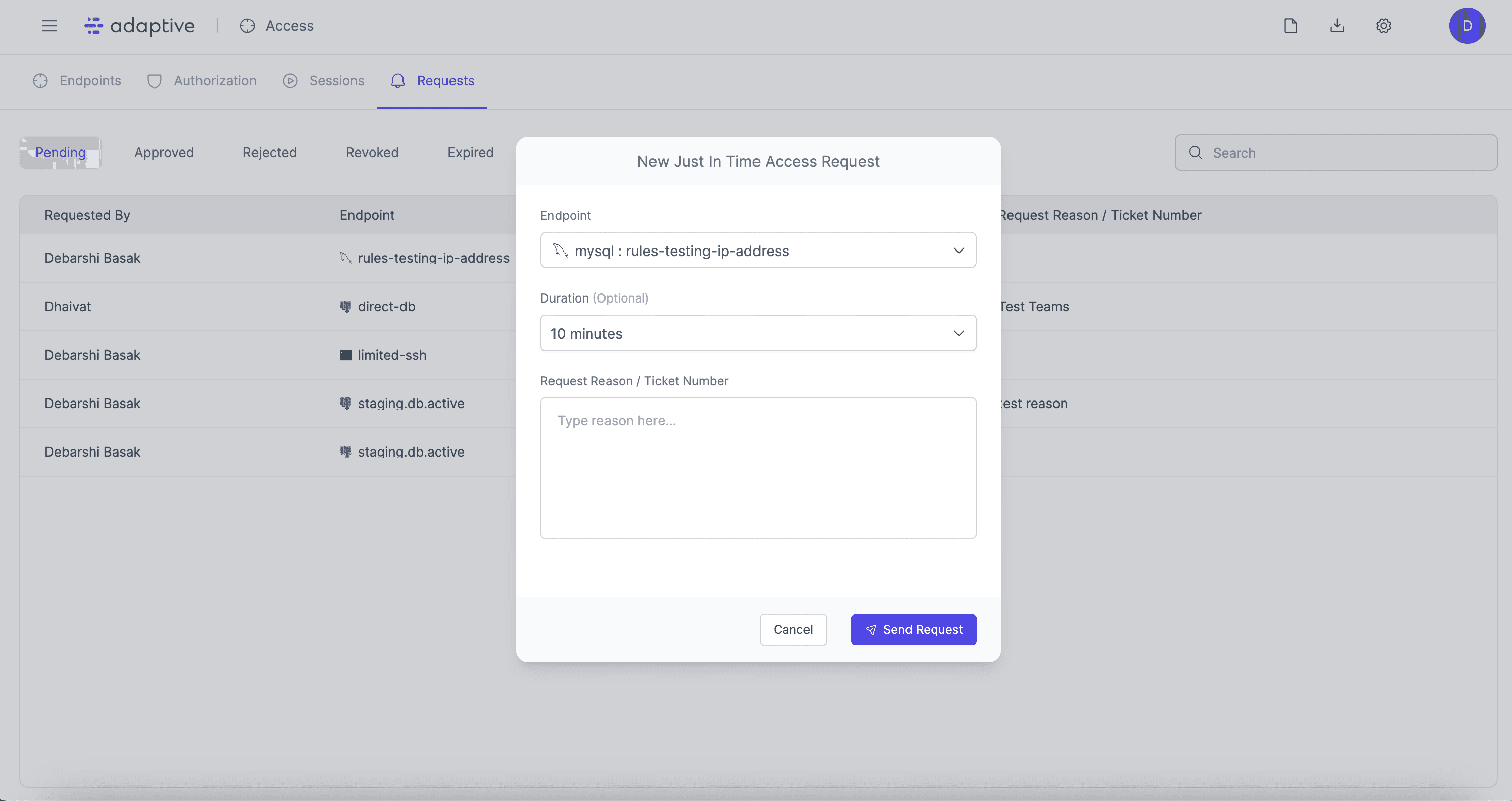Open the Sessions tab
The height and width of the screenshot is (801, 1512).
pos(323,81)
